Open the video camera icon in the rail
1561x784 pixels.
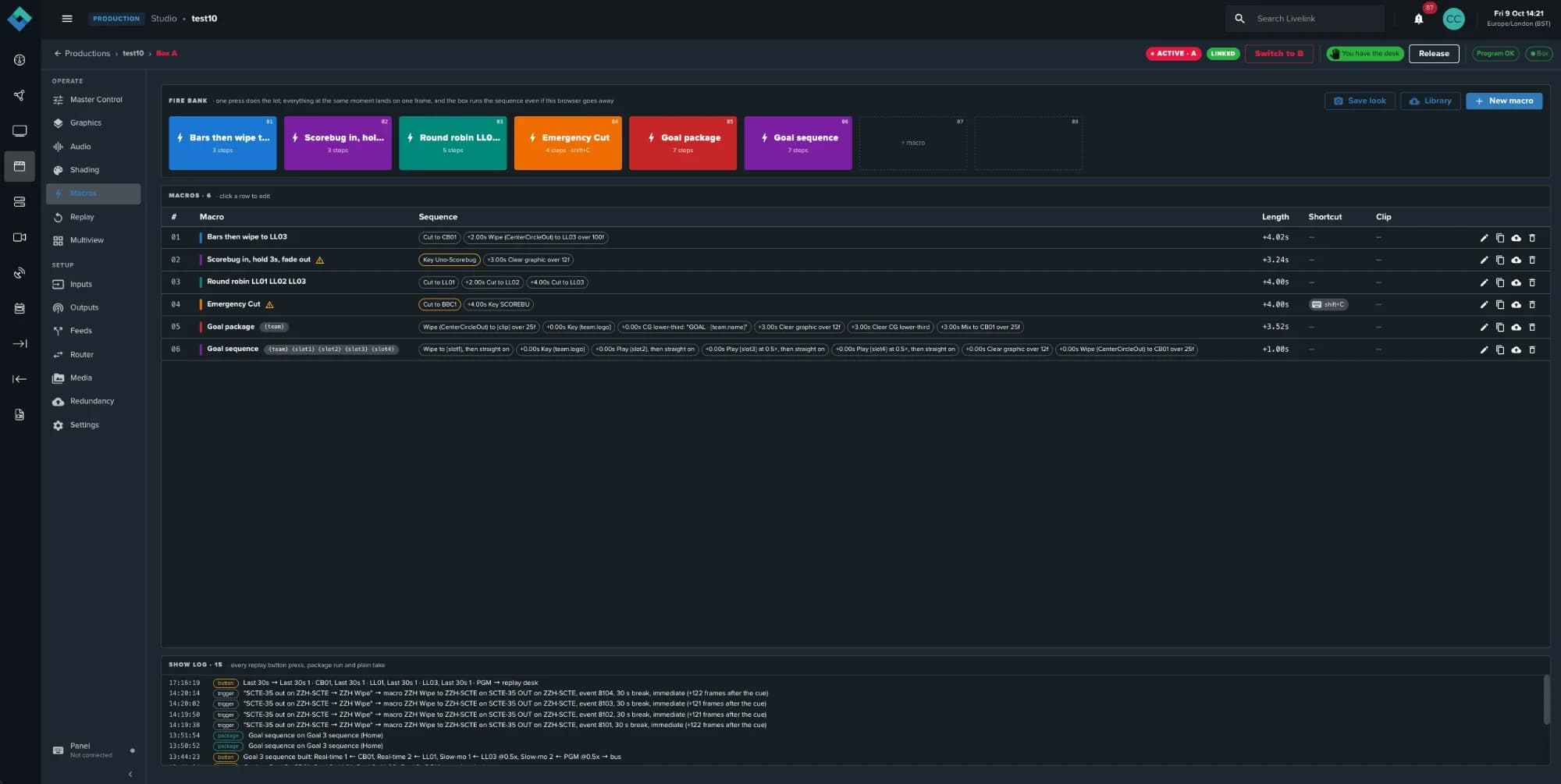tap(20, 237)
